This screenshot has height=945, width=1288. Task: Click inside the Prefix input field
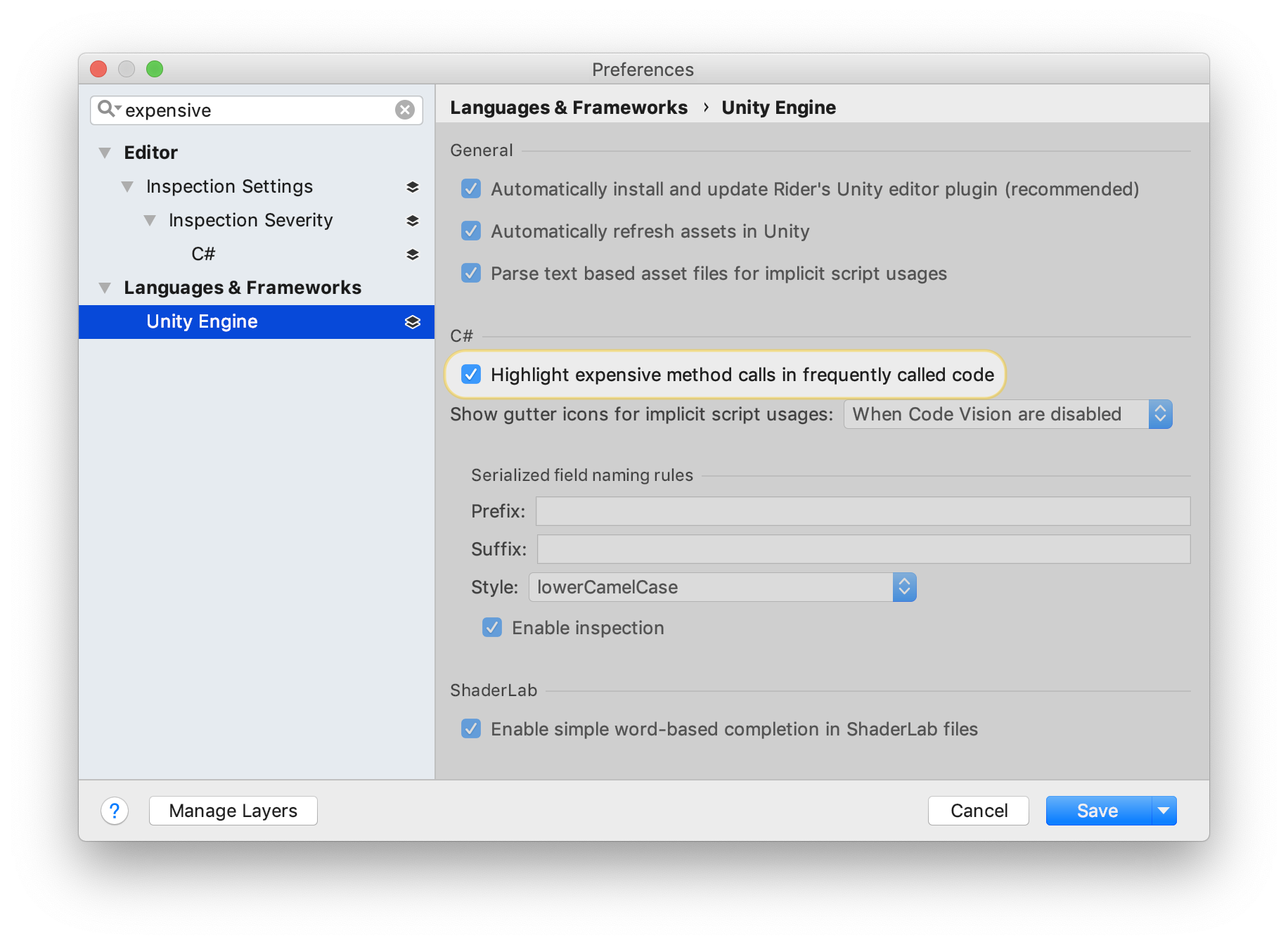pos(861,511)
